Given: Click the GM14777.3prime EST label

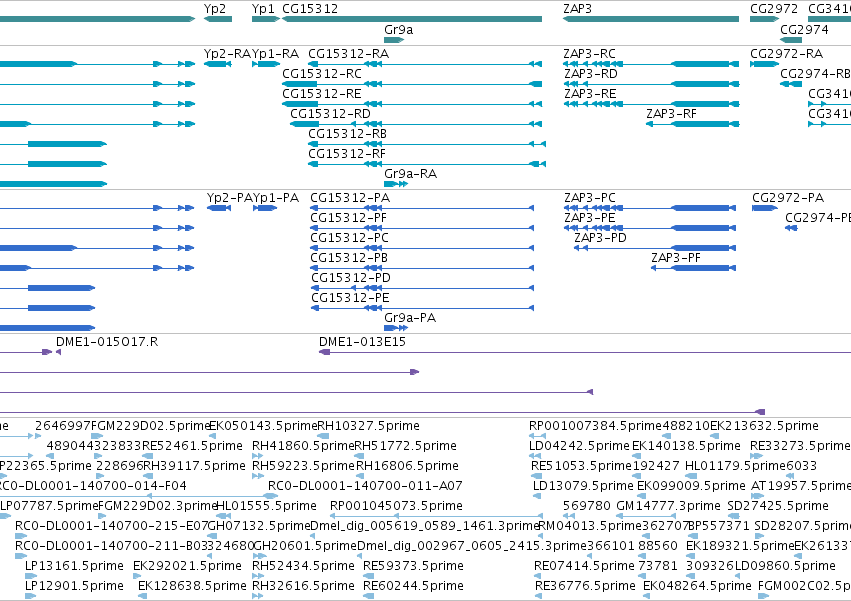Looking at the screenshot, I should click(668, 506).
